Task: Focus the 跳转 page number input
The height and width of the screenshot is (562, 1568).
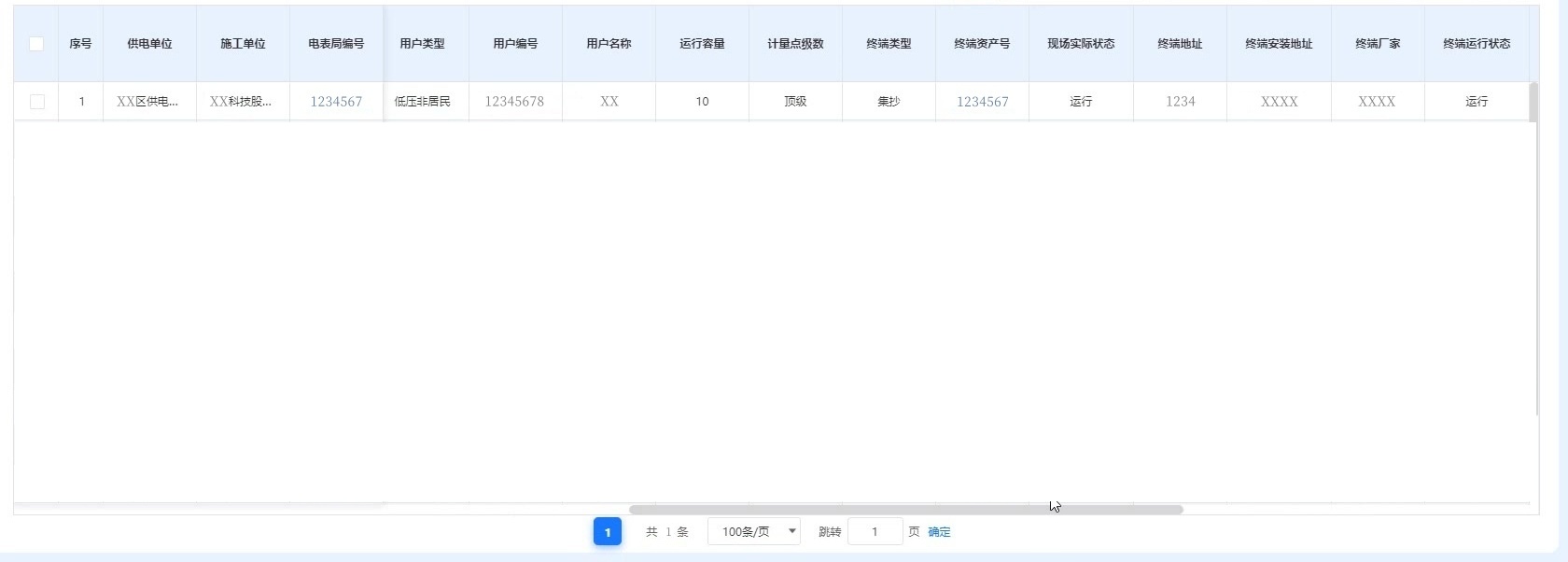Action: (875, 532)
